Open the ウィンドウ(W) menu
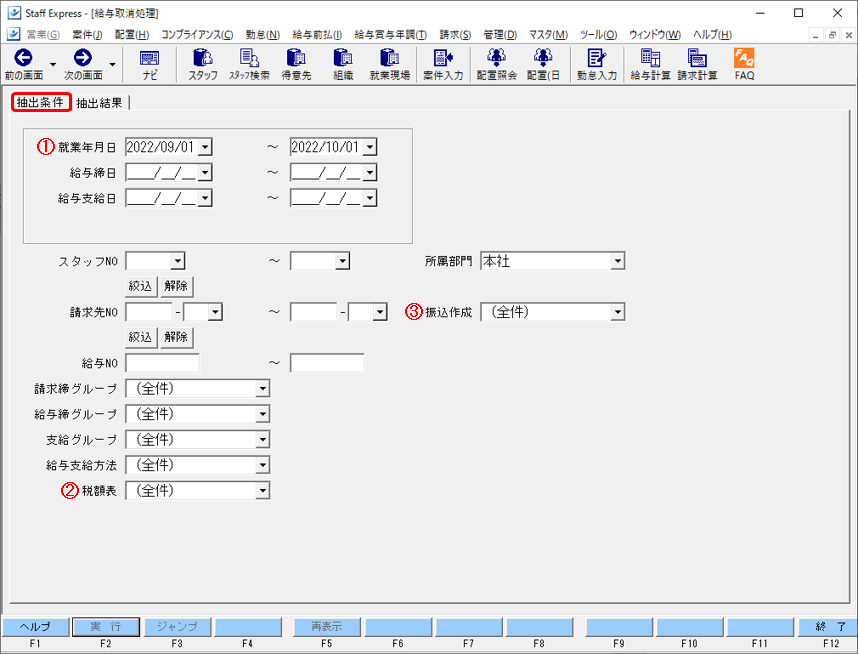This screenshot has width=858, height=654. tap(655, 34)
